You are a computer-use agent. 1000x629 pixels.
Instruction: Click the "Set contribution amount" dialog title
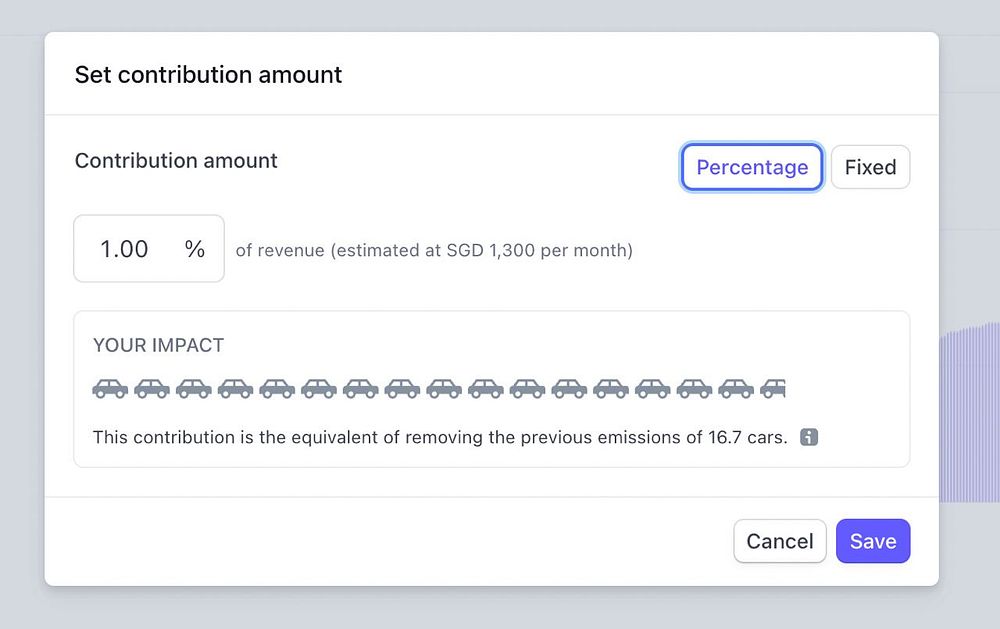click(x=208, y=75)
